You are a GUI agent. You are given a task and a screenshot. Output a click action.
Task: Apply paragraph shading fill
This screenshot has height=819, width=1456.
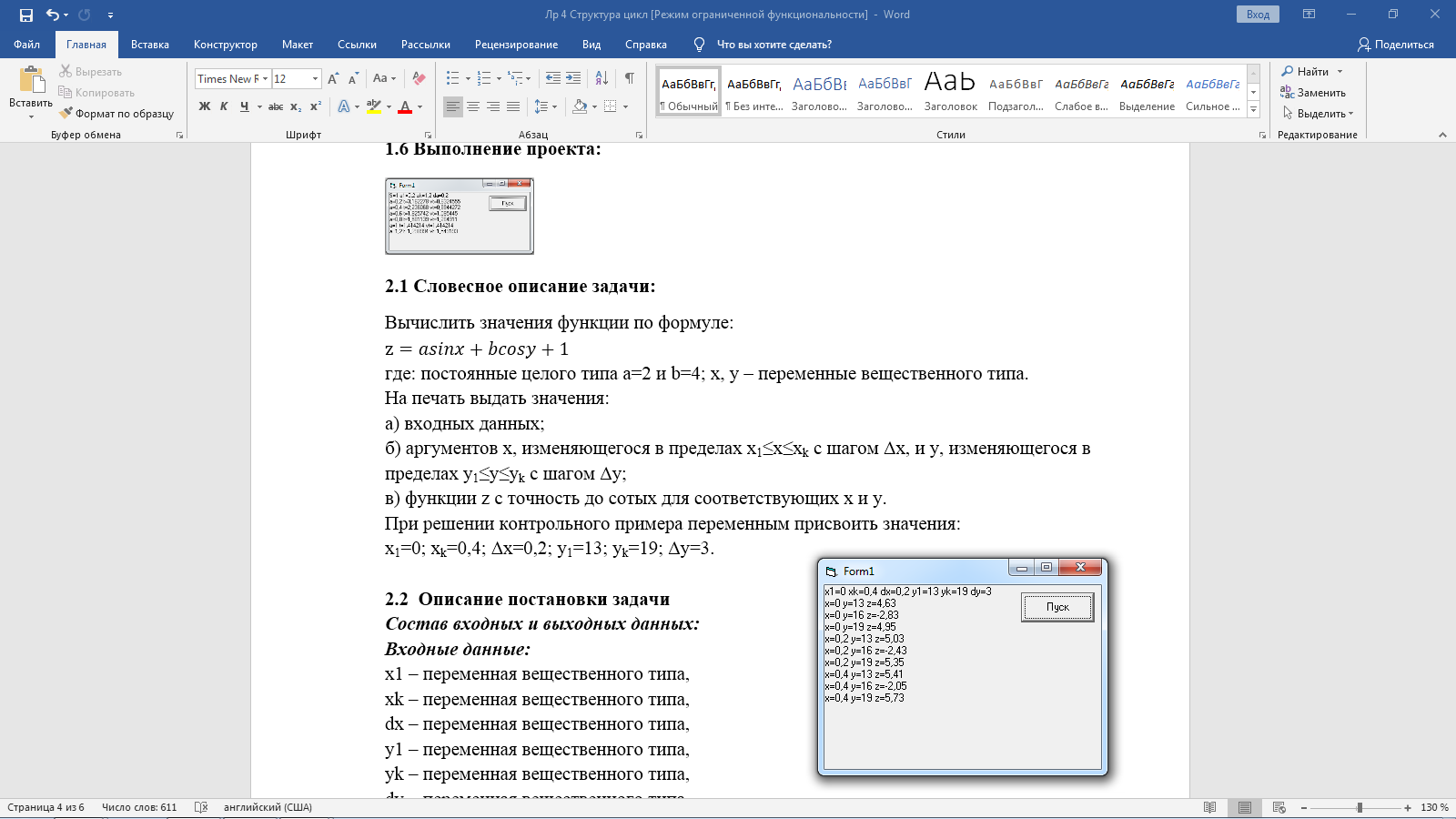pos(580,106)
